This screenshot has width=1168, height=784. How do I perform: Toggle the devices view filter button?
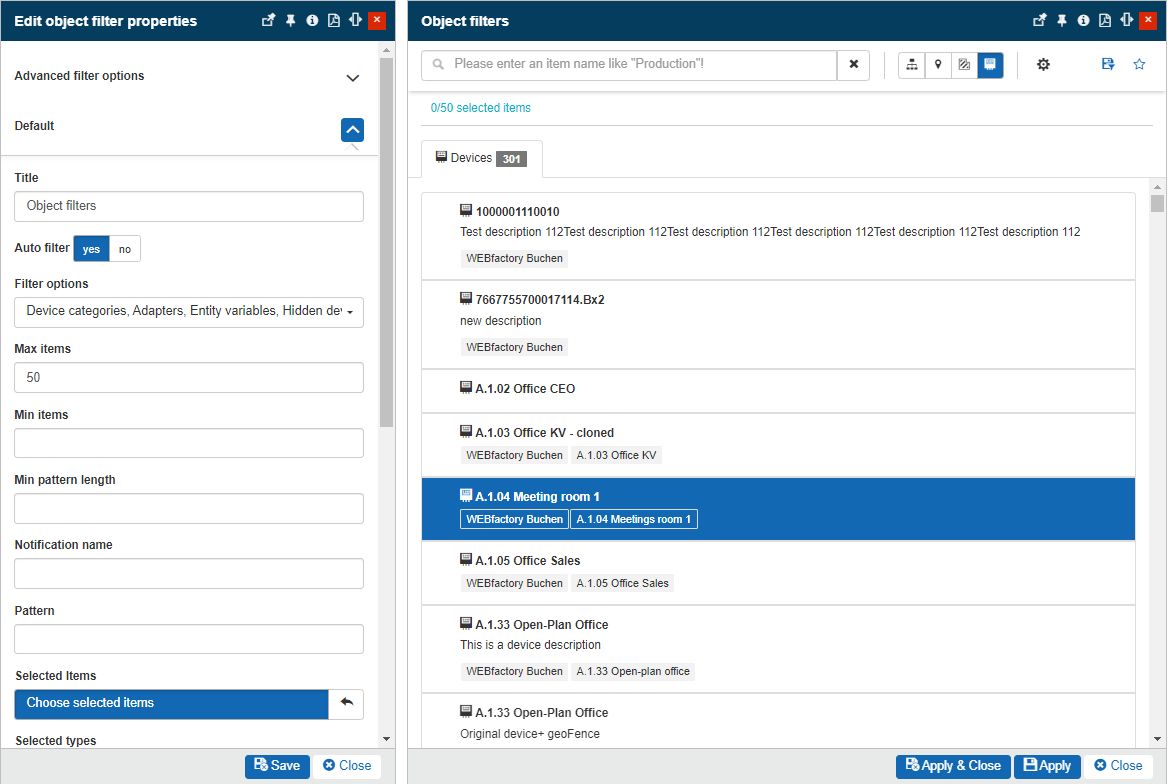coord(990,65)
